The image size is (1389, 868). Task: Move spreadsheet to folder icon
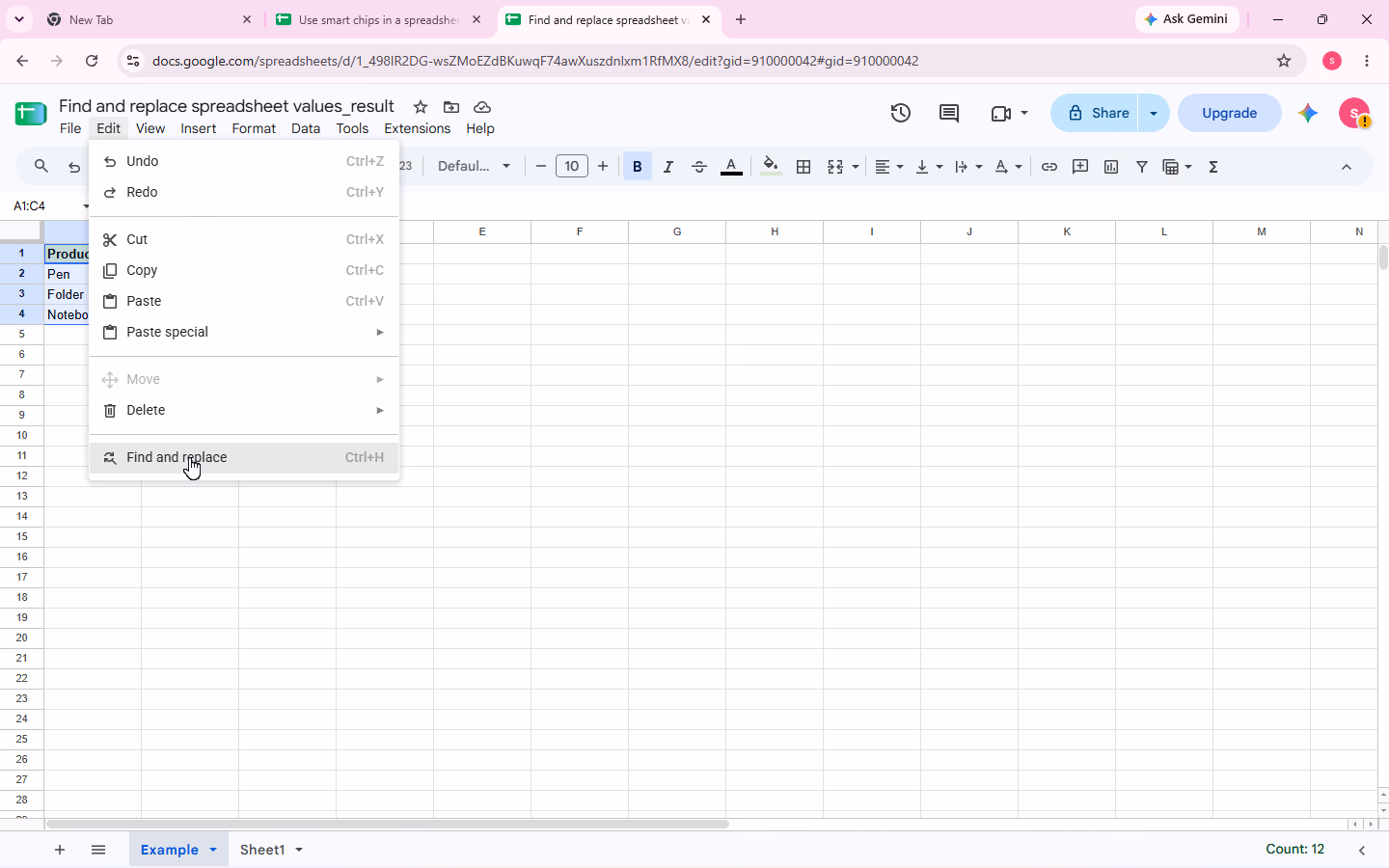451,107
